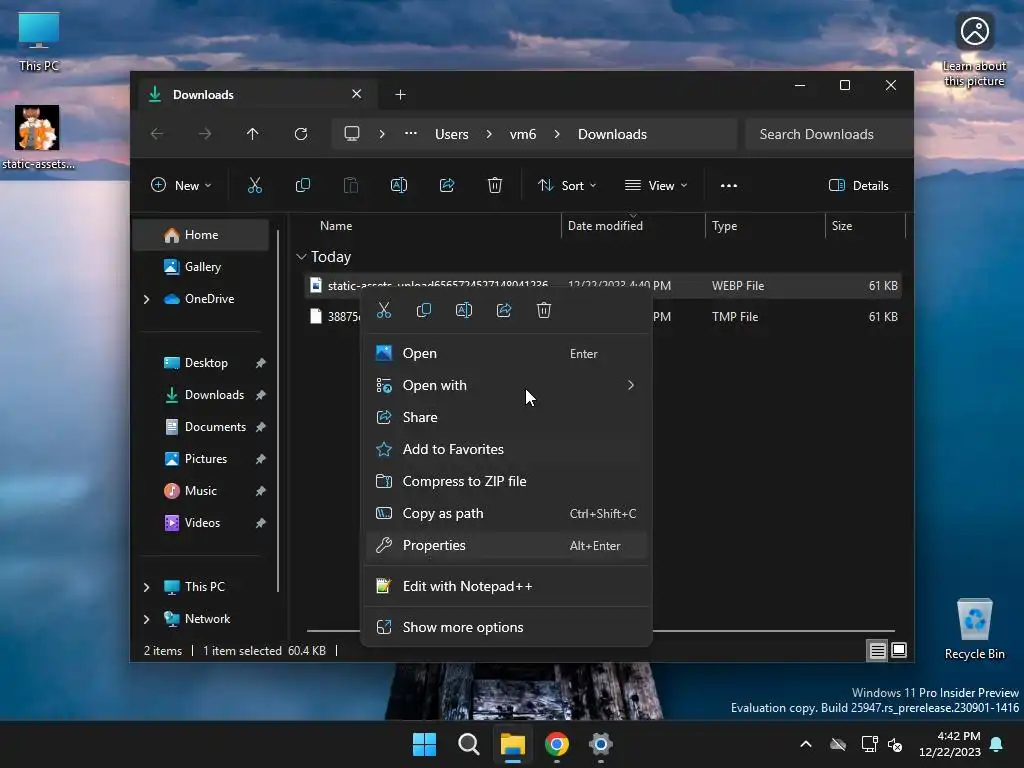This screenshot has width=1024, height=768.
Task: Open Google Chrome from the taskbar
Action: 556,744
